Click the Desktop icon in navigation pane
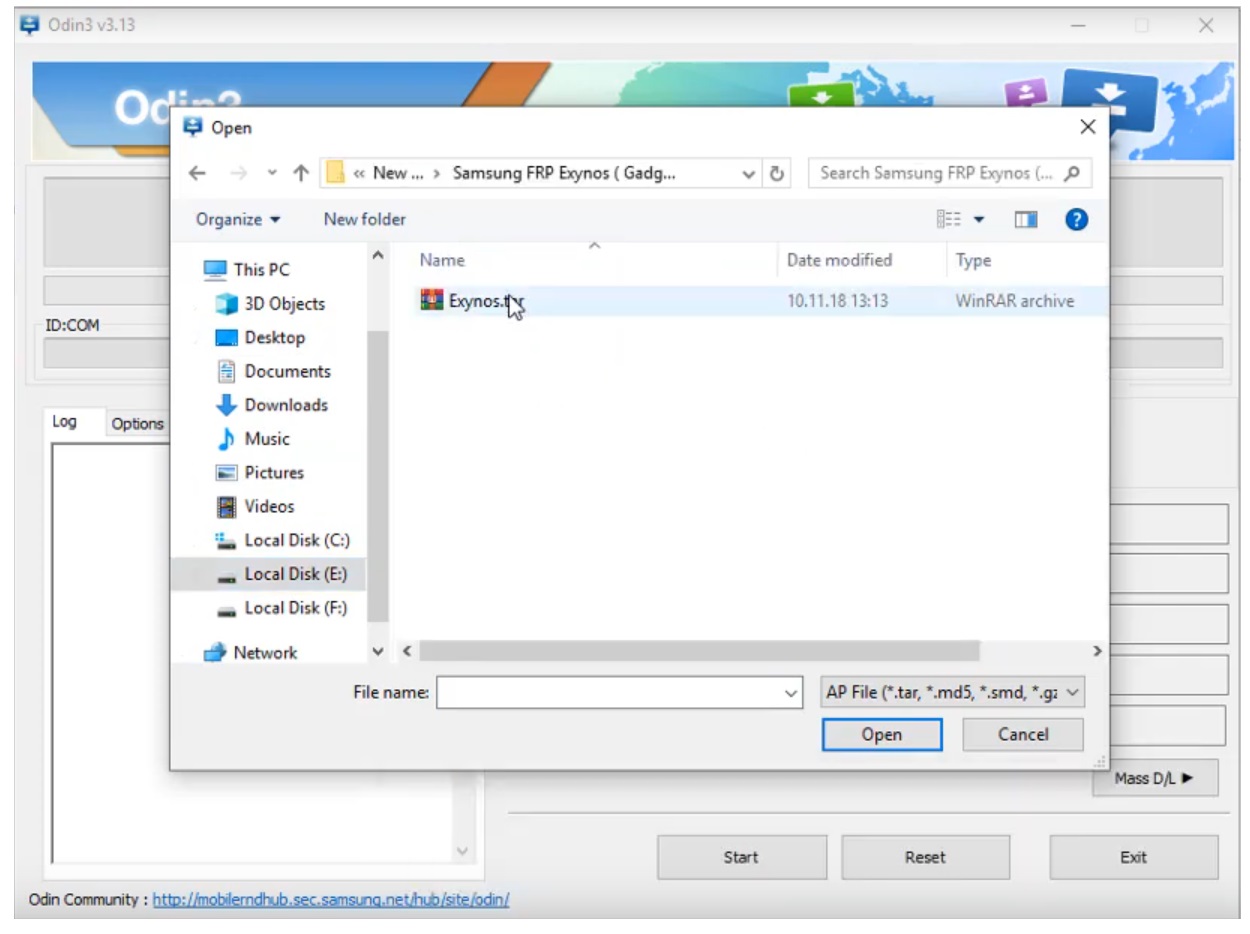Screen dimensions: 1250x934 (x=227, y=338)
